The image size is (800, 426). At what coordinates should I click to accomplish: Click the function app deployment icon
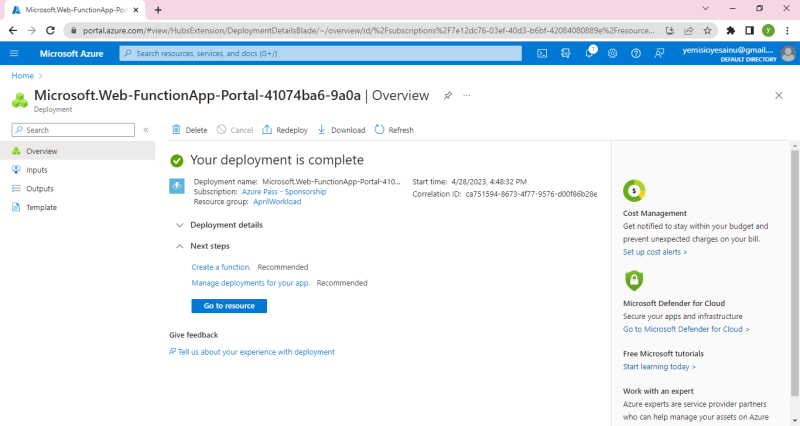(x=177, y=186)
